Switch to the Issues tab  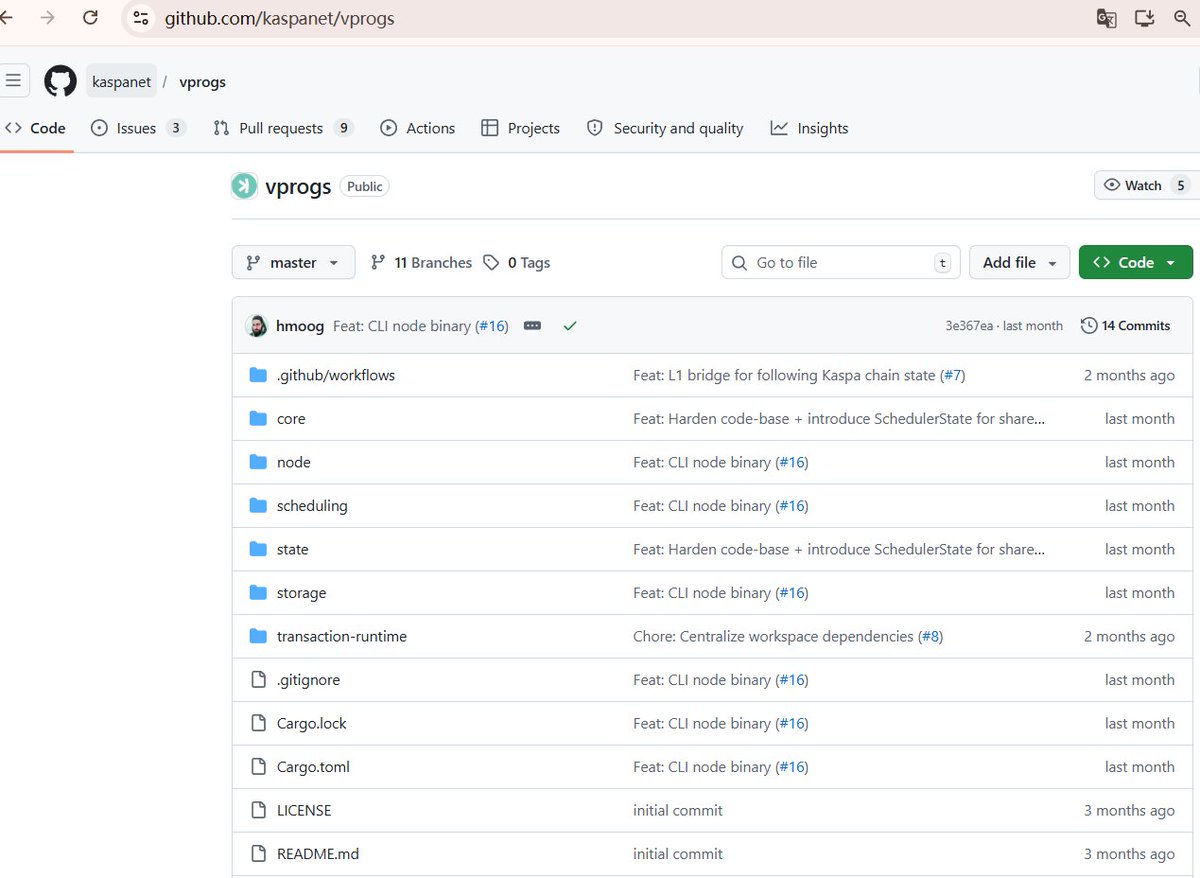point(138,128)
